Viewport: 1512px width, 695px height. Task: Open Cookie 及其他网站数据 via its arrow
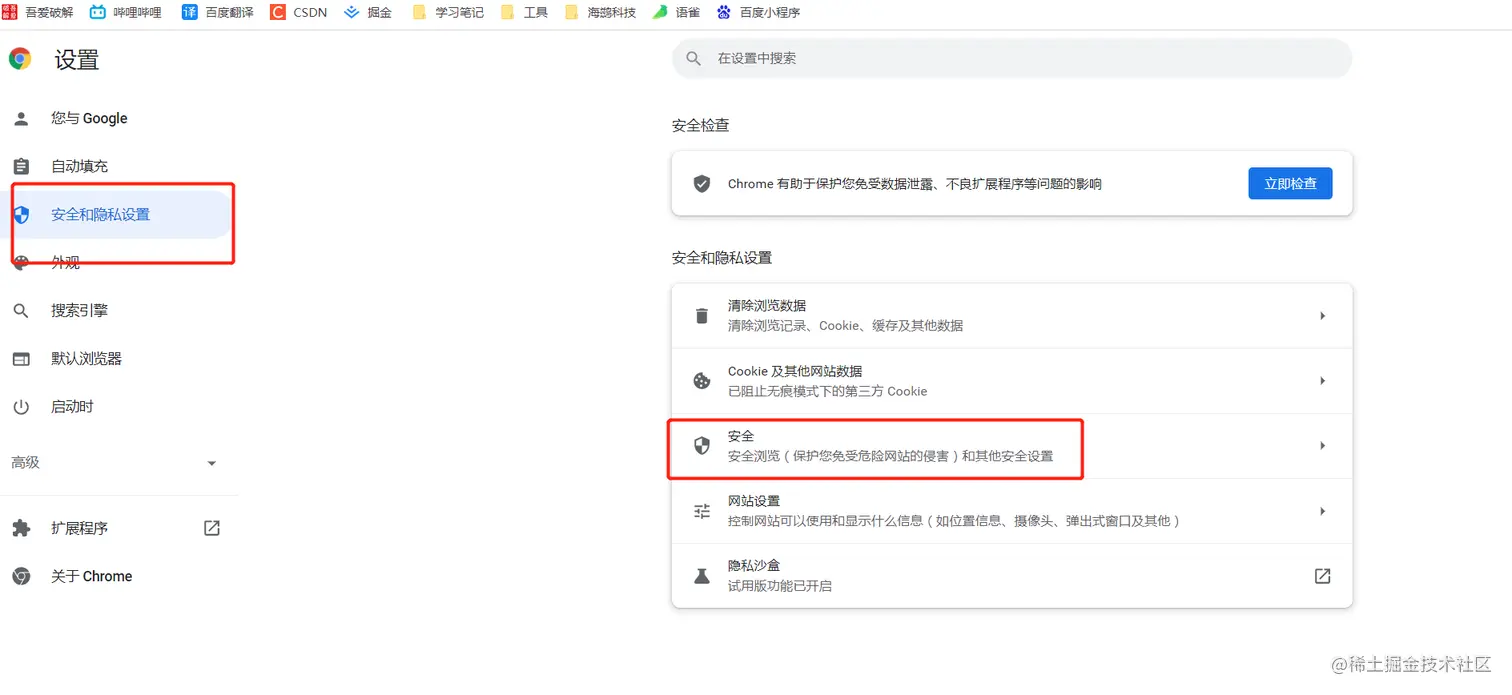[1322, 381]
